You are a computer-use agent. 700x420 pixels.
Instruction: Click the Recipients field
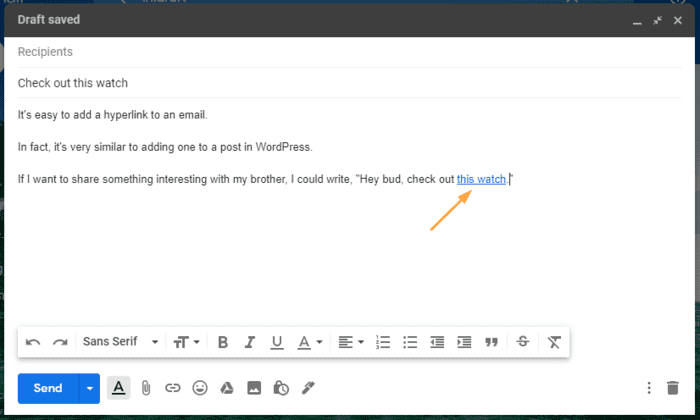click(x=350, y=52)
